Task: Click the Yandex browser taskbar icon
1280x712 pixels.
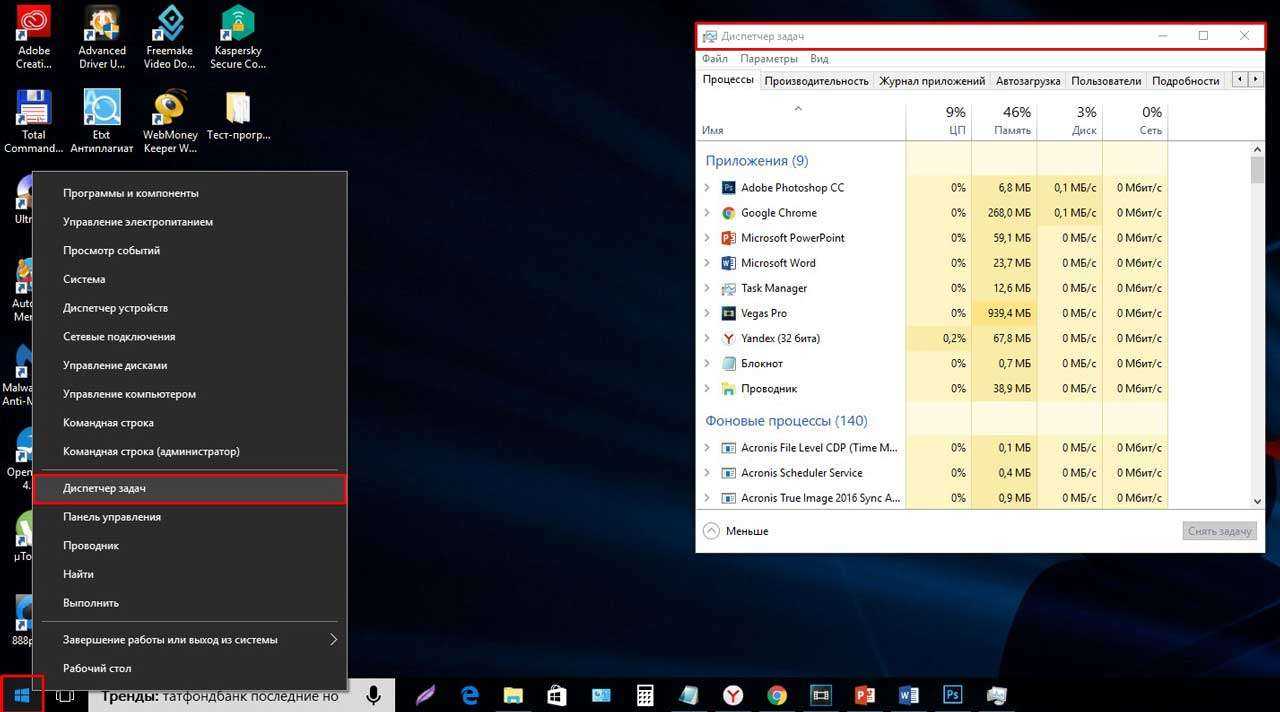Action: (733, 695)
